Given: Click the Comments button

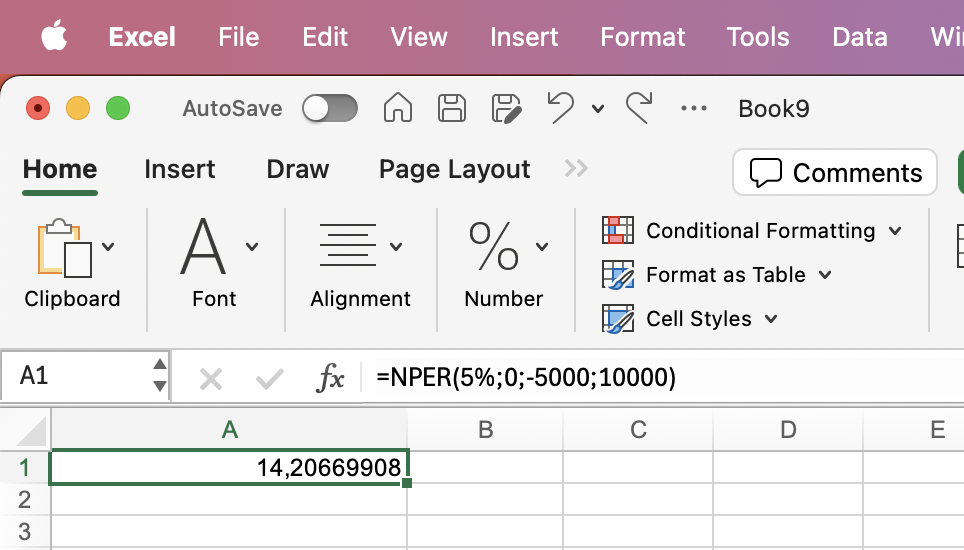Looking at the screenshot, I should coord(834,172).
